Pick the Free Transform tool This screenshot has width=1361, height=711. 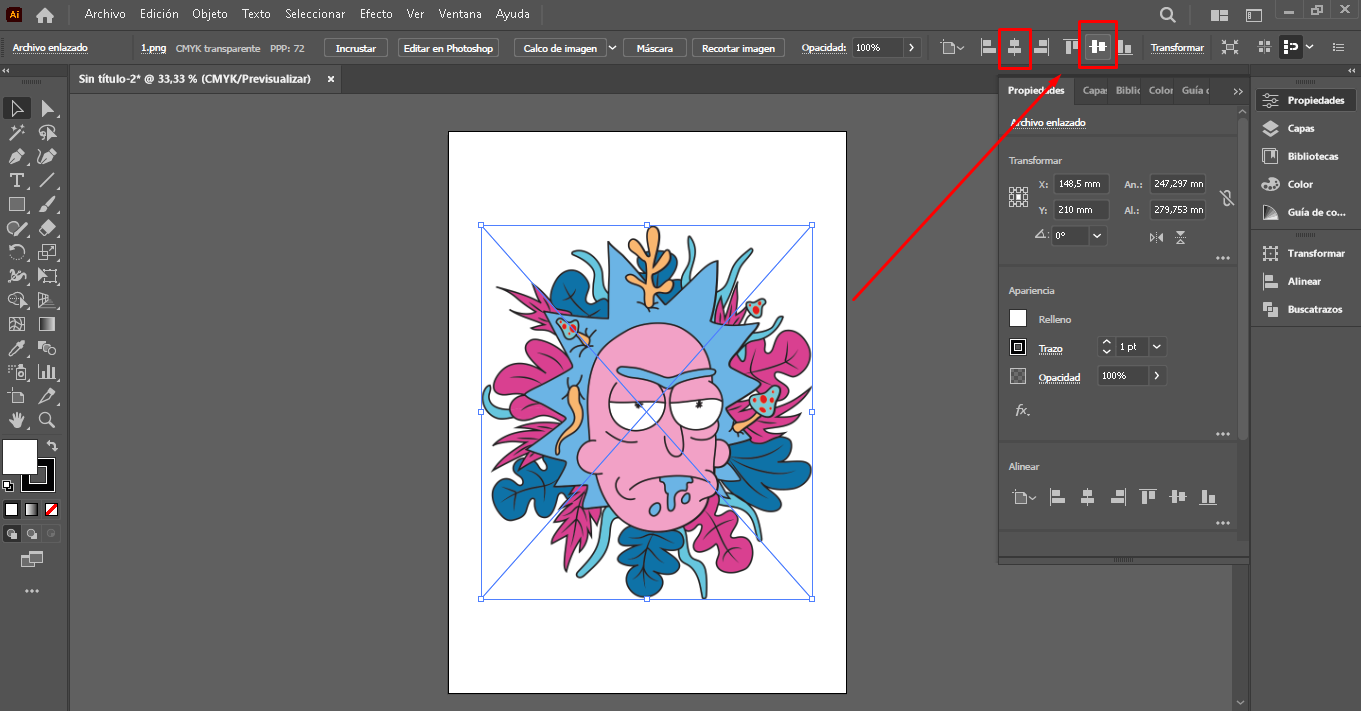click(47, 276)
